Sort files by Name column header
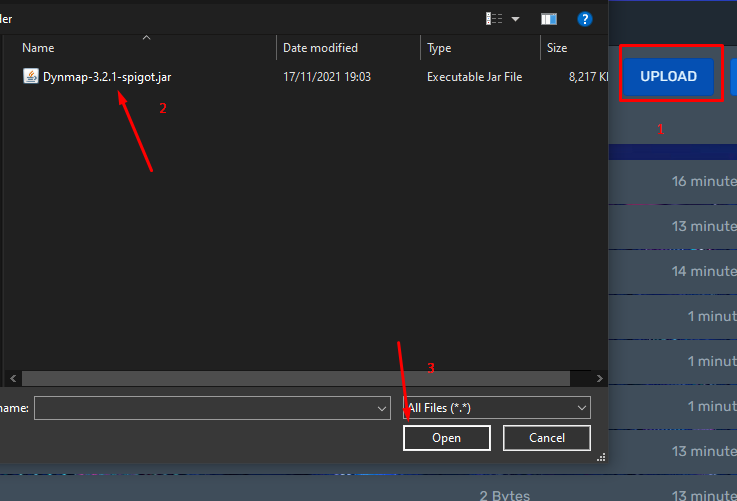737x501 pixels. [38, 48]
